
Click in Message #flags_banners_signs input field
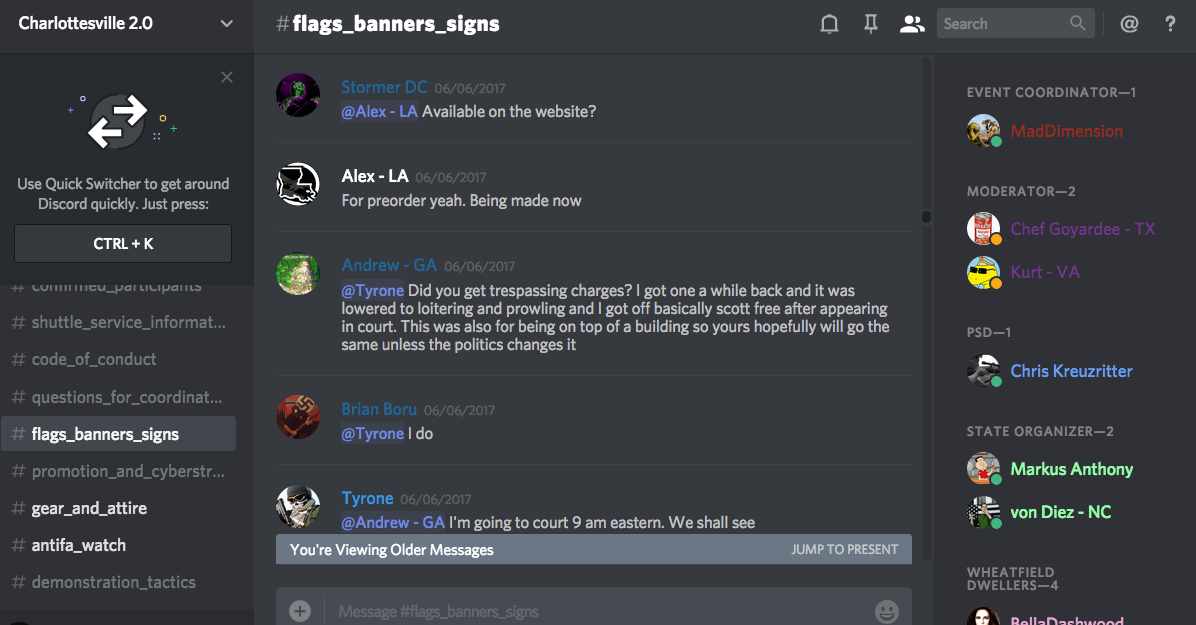595,611
